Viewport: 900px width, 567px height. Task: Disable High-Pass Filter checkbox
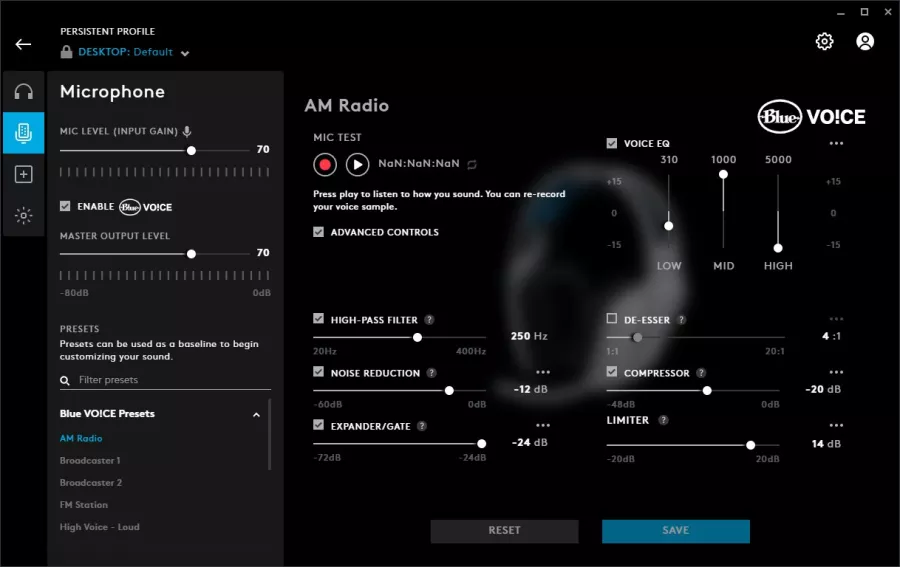[x=319, y=319]
